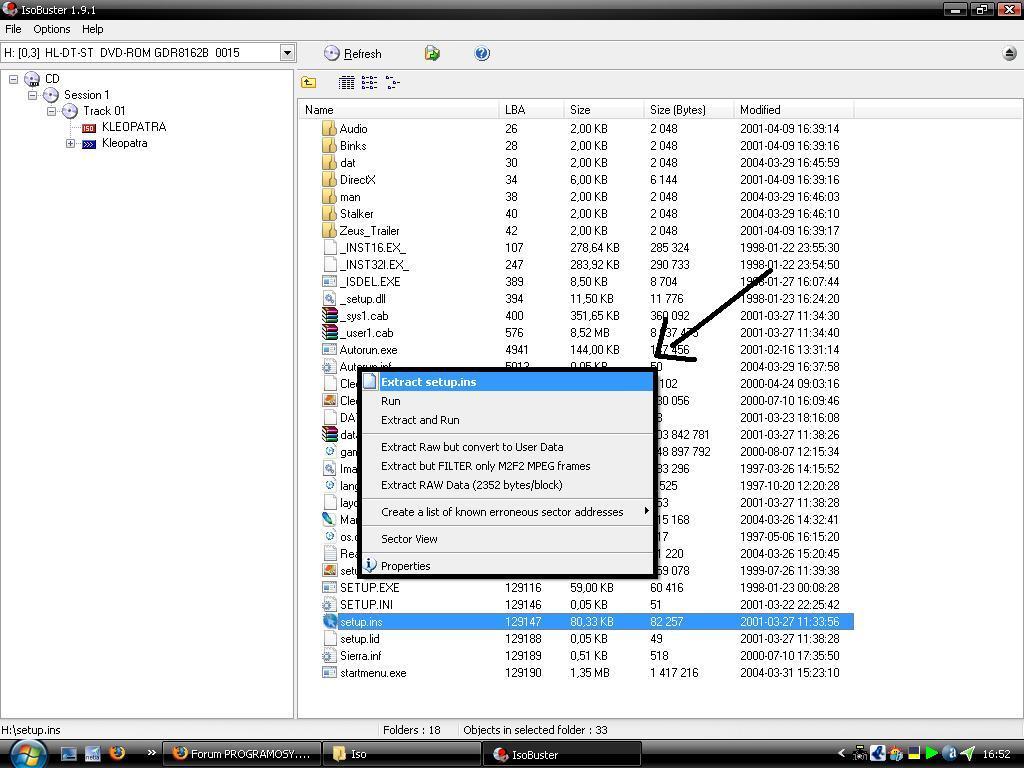Select the Zeus_Trailer folder icon
The image size is (1024, 768).
(x=329, y=231)
